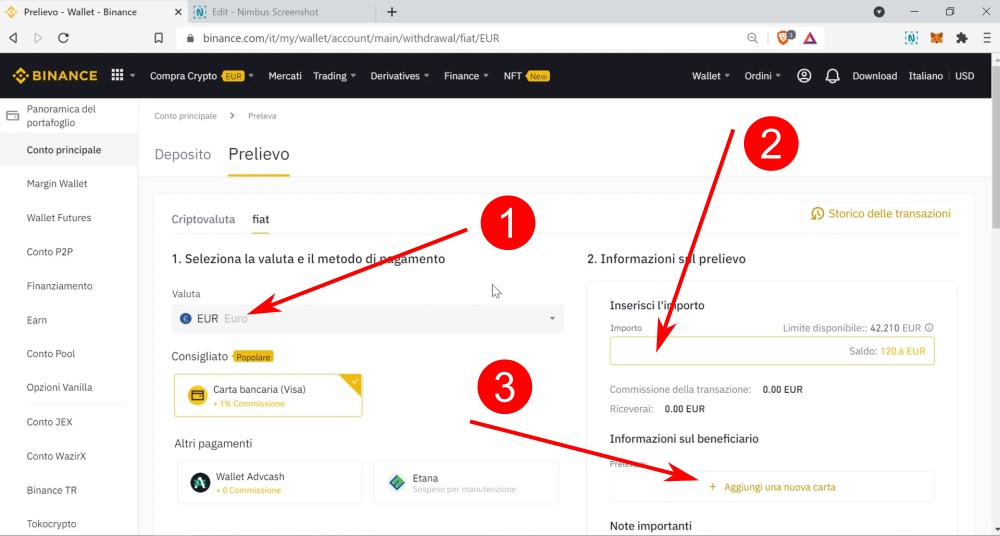Open the browser hamburger menu
The height and width of the screenshot is (536, 1000).
pos(987,38)
